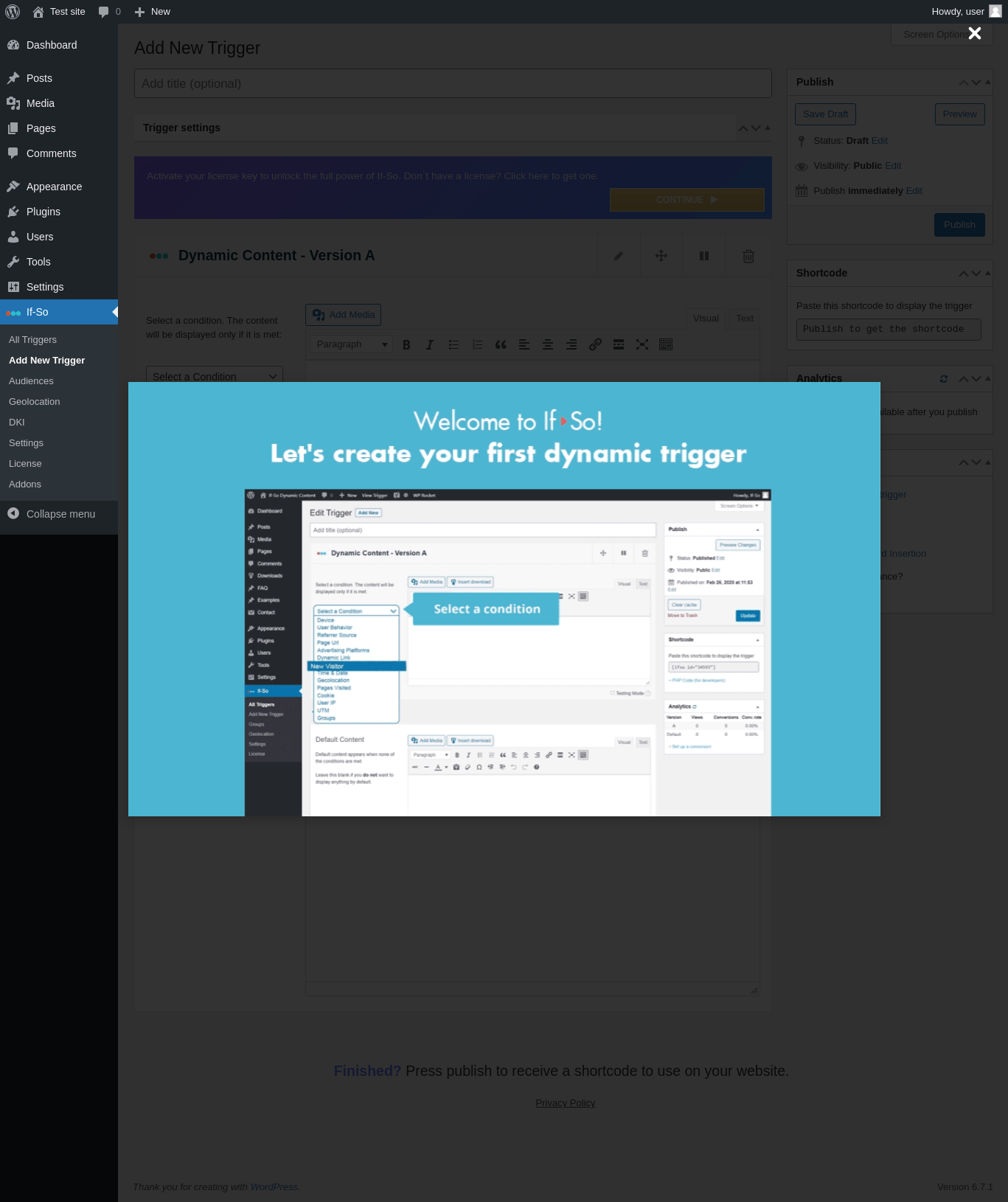Open the Plugins menu
1008x1202 pixels.
click(59, 212)
